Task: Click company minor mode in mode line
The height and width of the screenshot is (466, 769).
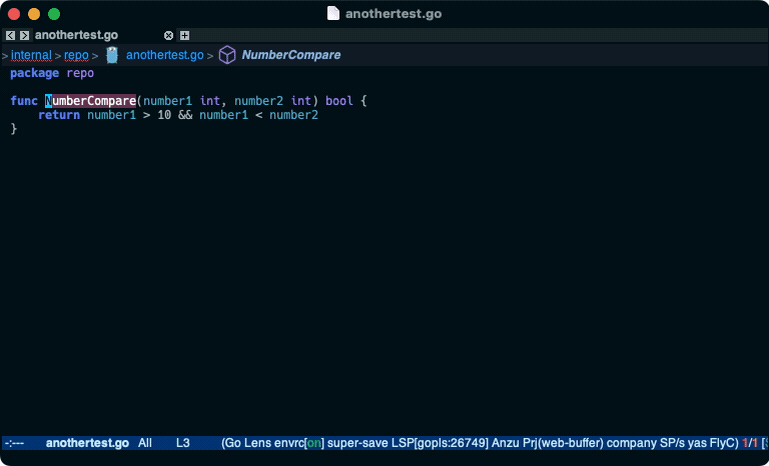Action: 631,443
